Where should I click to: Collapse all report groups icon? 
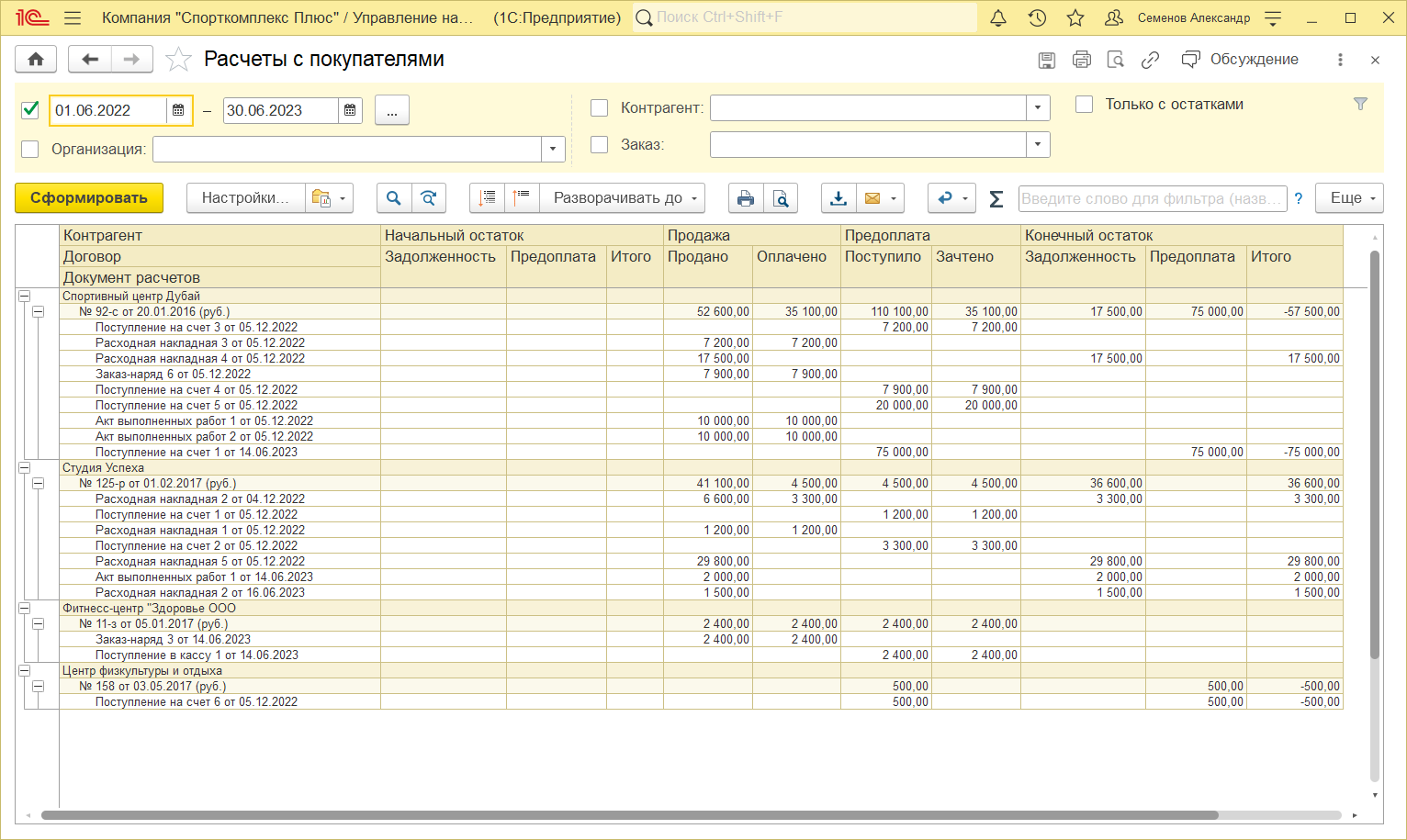point(488,198)
